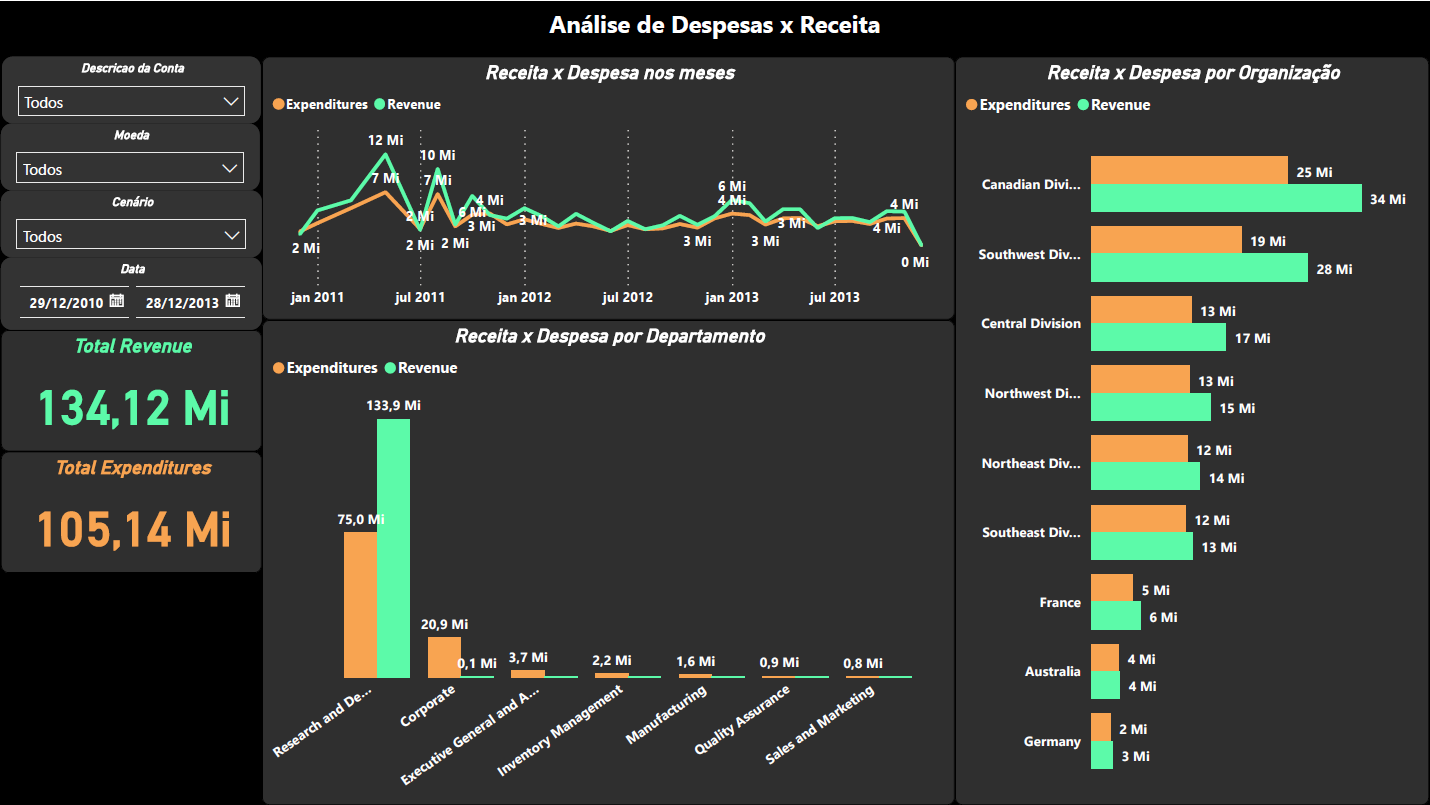This screenshot has height=805, width=1430.
Task: Pick Revenue legend marker in Organização chart
Action: (x=1083, y=105)
